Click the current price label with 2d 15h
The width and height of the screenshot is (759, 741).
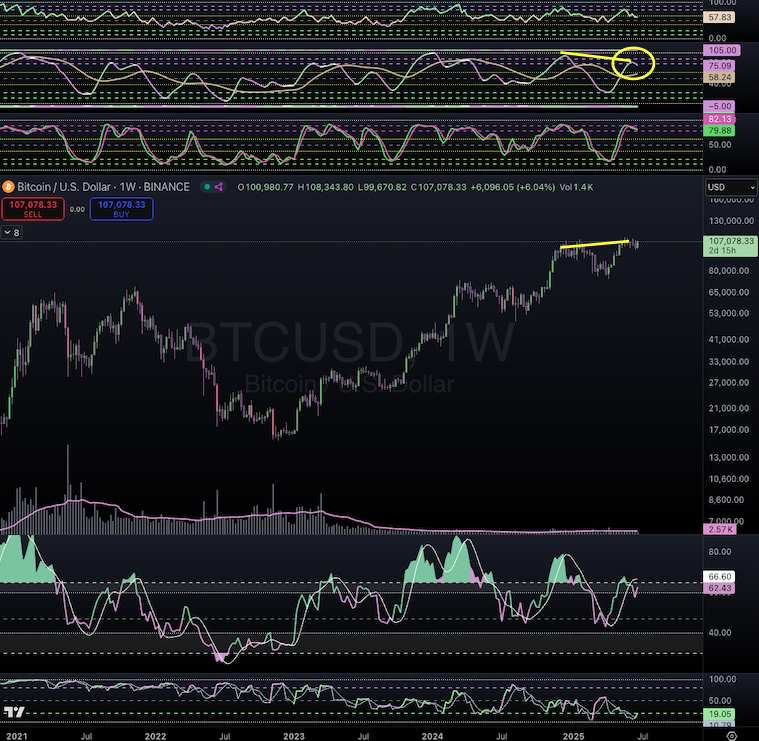729,246
